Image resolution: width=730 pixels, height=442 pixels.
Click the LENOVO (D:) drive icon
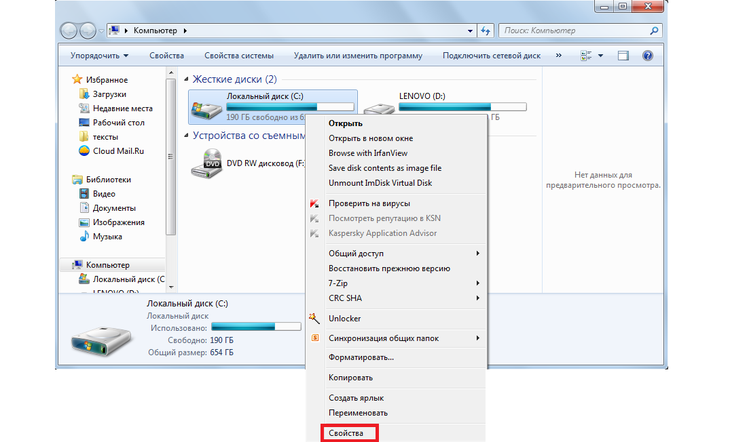[x=379, y=110]
